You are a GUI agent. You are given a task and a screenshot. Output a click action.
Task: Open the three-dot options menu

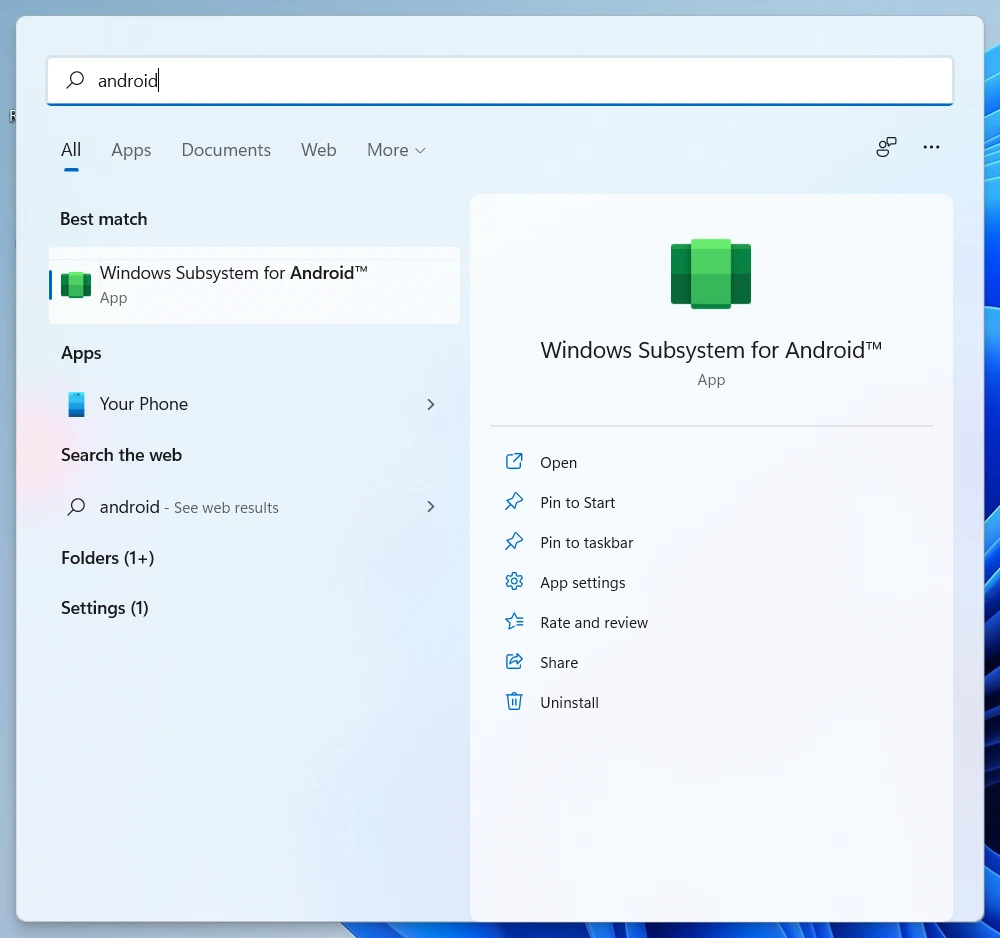(x=931, y=147)
